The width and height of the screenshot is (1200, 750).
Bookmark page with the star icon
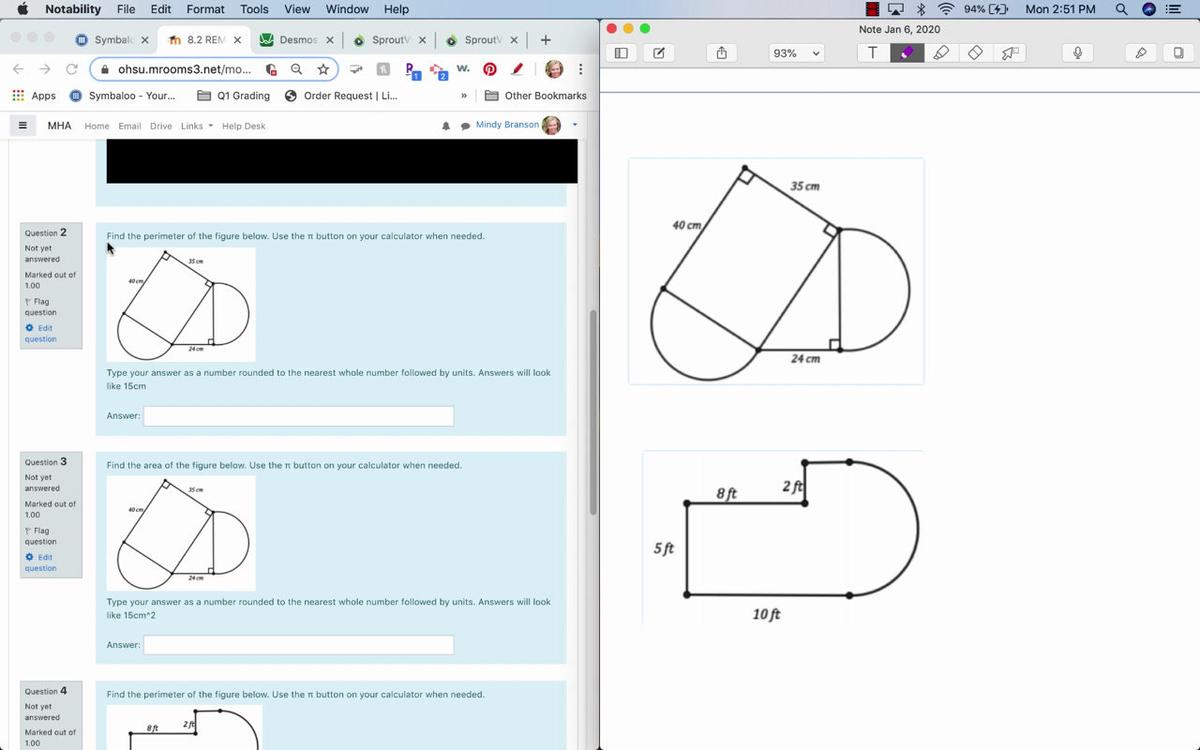coord(323,69)
